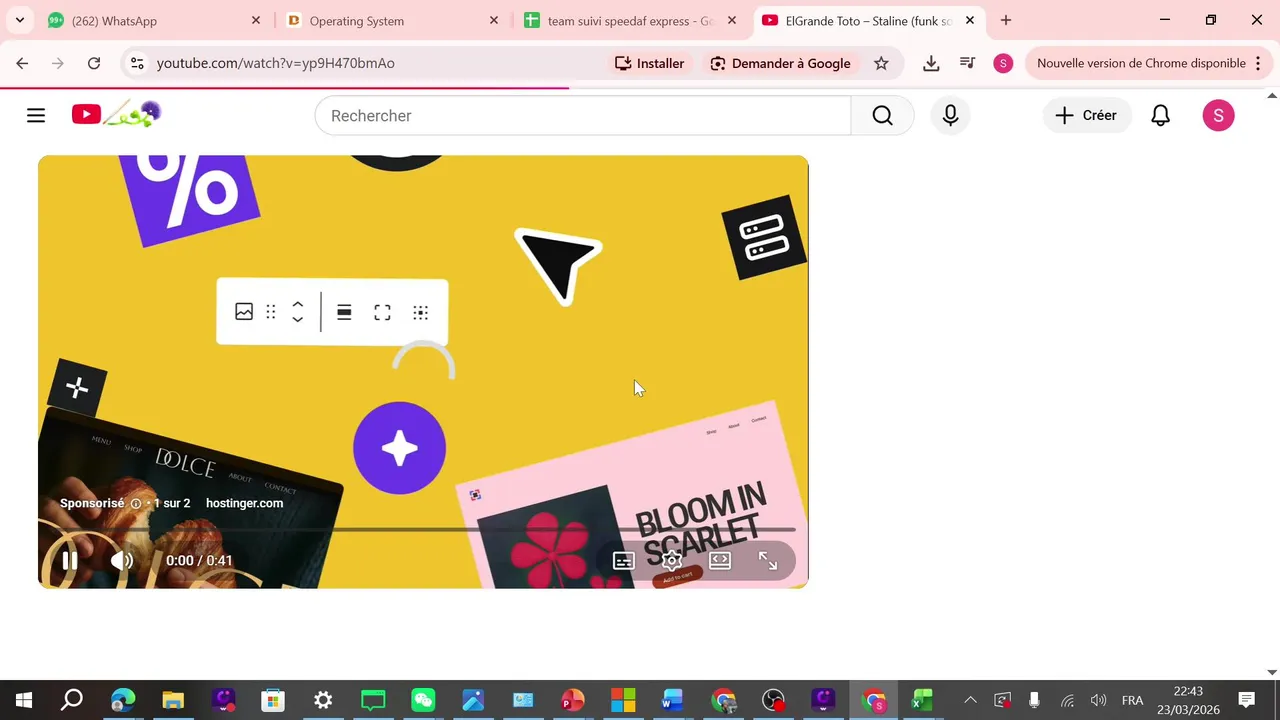Switch to the Operating System tab

(391, 20)
